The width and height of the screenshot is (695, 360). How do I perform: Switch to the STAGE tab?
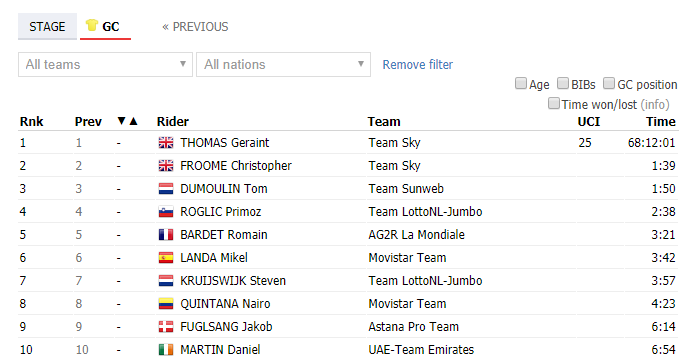coord(47,27)
